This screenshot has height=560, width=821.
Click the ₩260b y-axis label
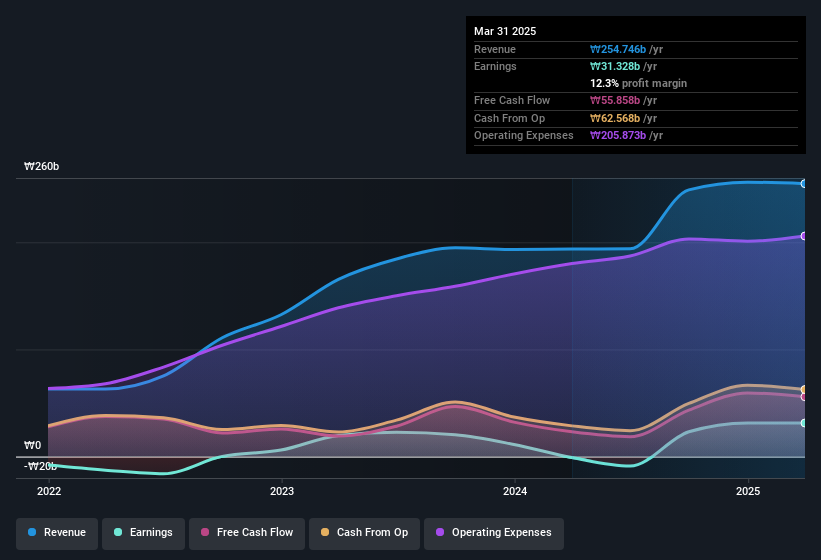42,166
